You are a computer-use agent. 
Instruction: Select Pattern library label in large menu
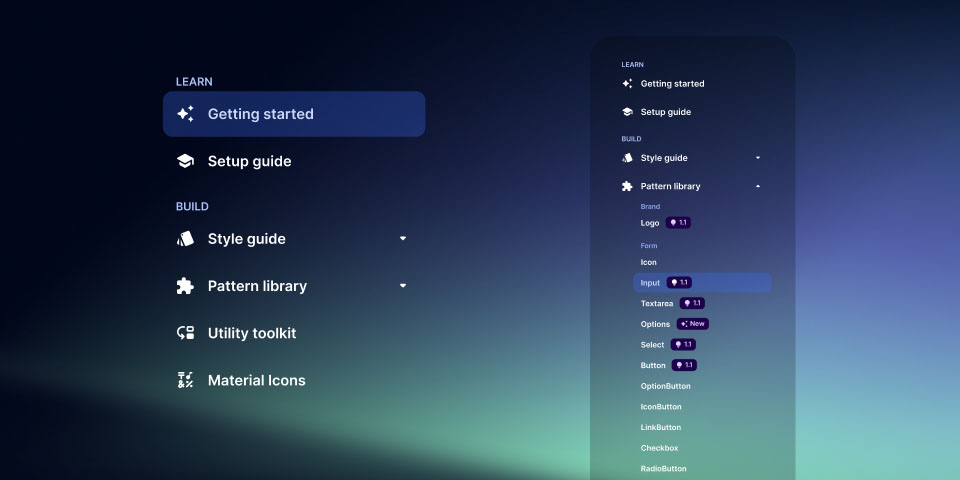tap(257, 286)
